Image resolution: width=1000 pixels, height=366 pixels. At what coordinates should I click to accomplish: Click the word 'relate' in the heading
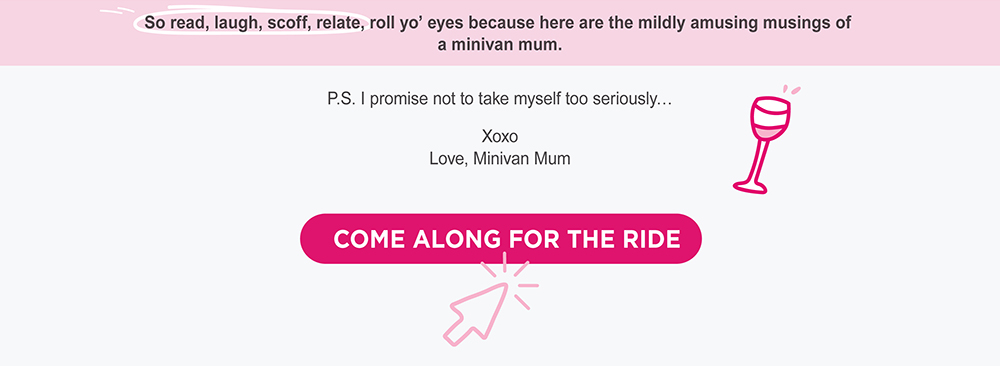[341, 23]
